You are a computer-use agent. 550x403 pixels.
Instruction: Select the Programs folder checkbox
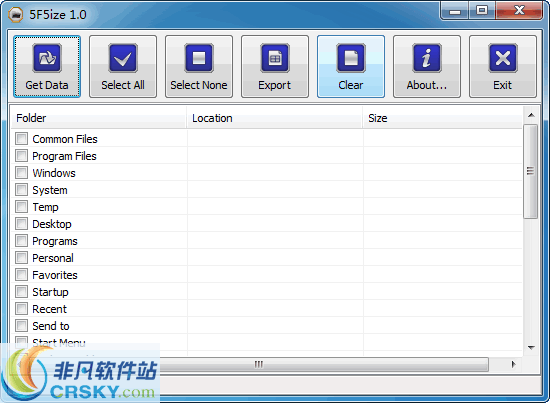(21, 241)
